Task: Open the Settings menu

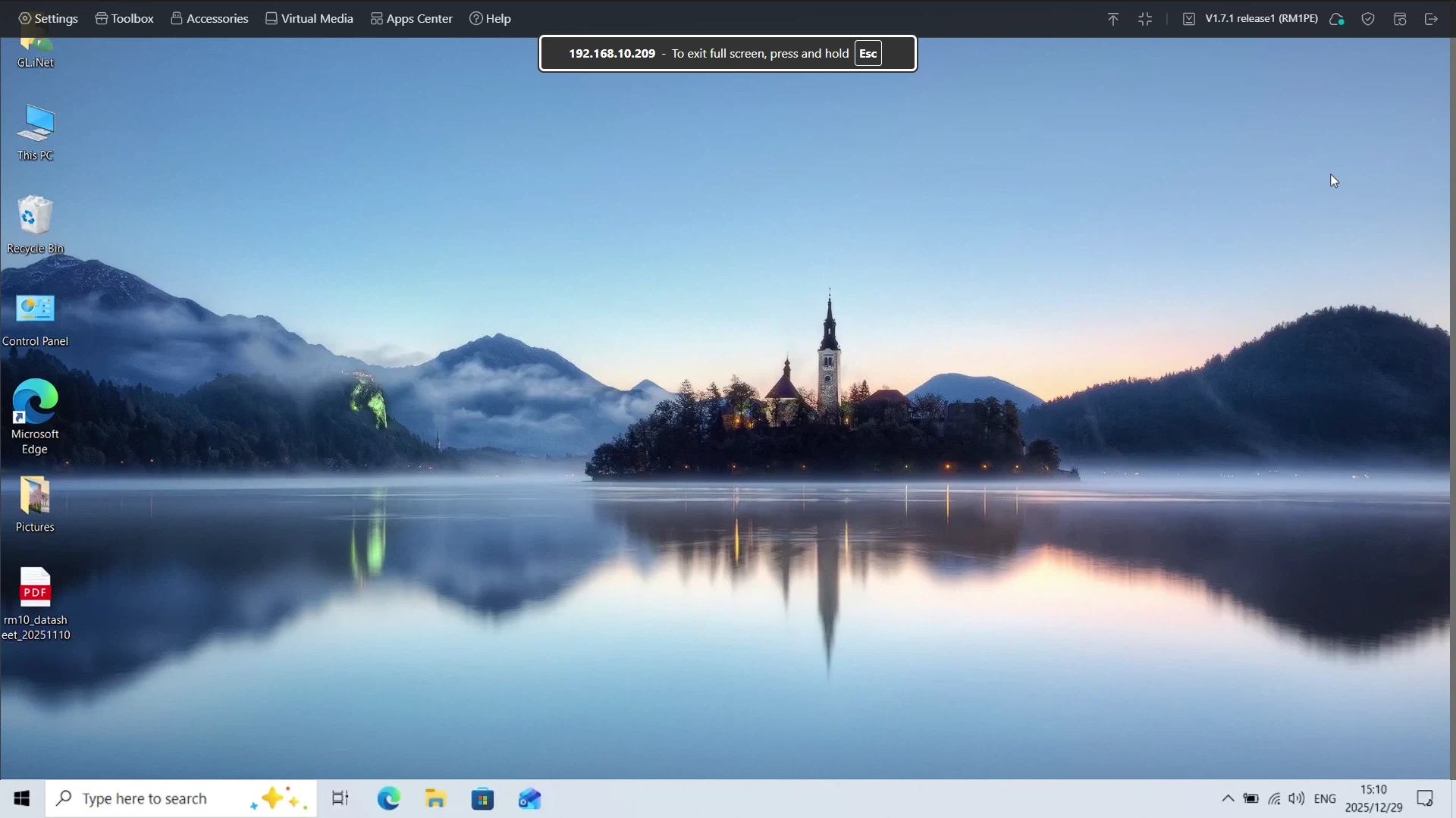Action: 47,18
